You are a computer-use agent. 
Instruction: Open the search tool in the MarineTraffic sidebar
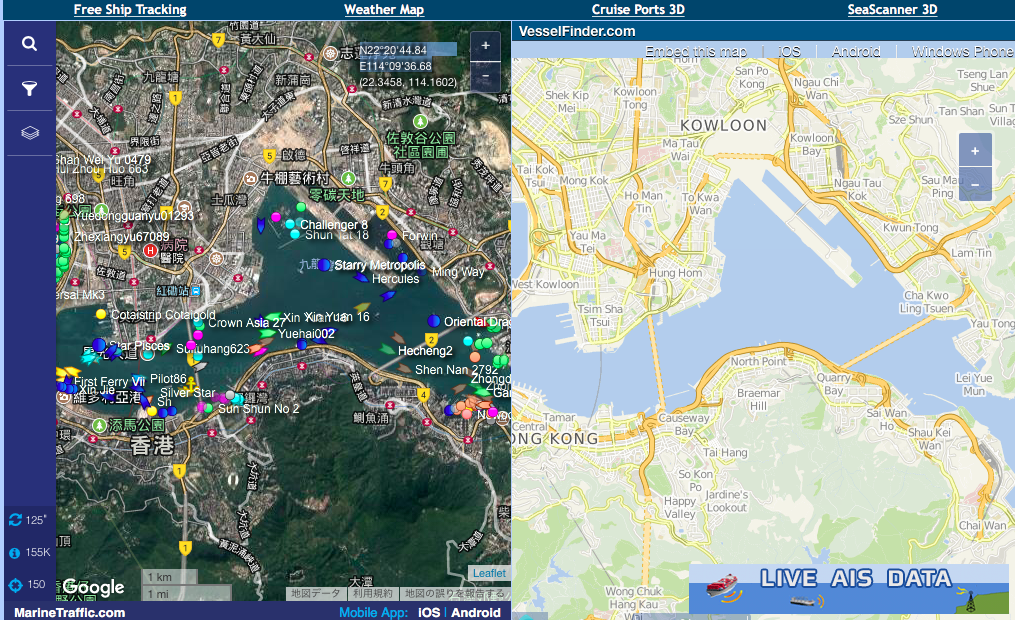(x=29, y=43)
